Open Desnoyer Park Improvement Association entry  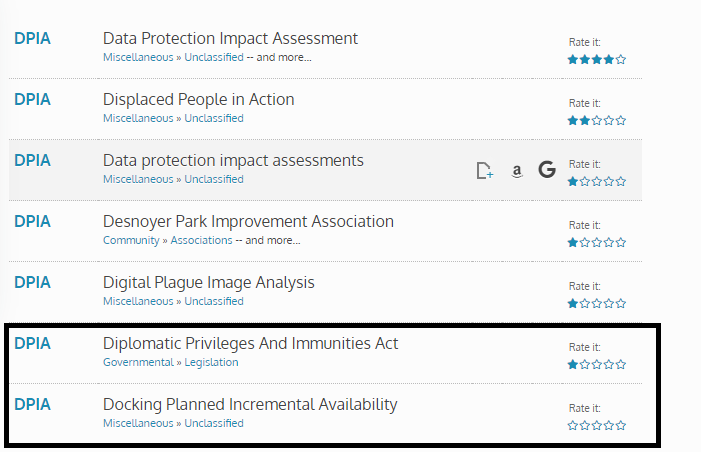[248, 221]
